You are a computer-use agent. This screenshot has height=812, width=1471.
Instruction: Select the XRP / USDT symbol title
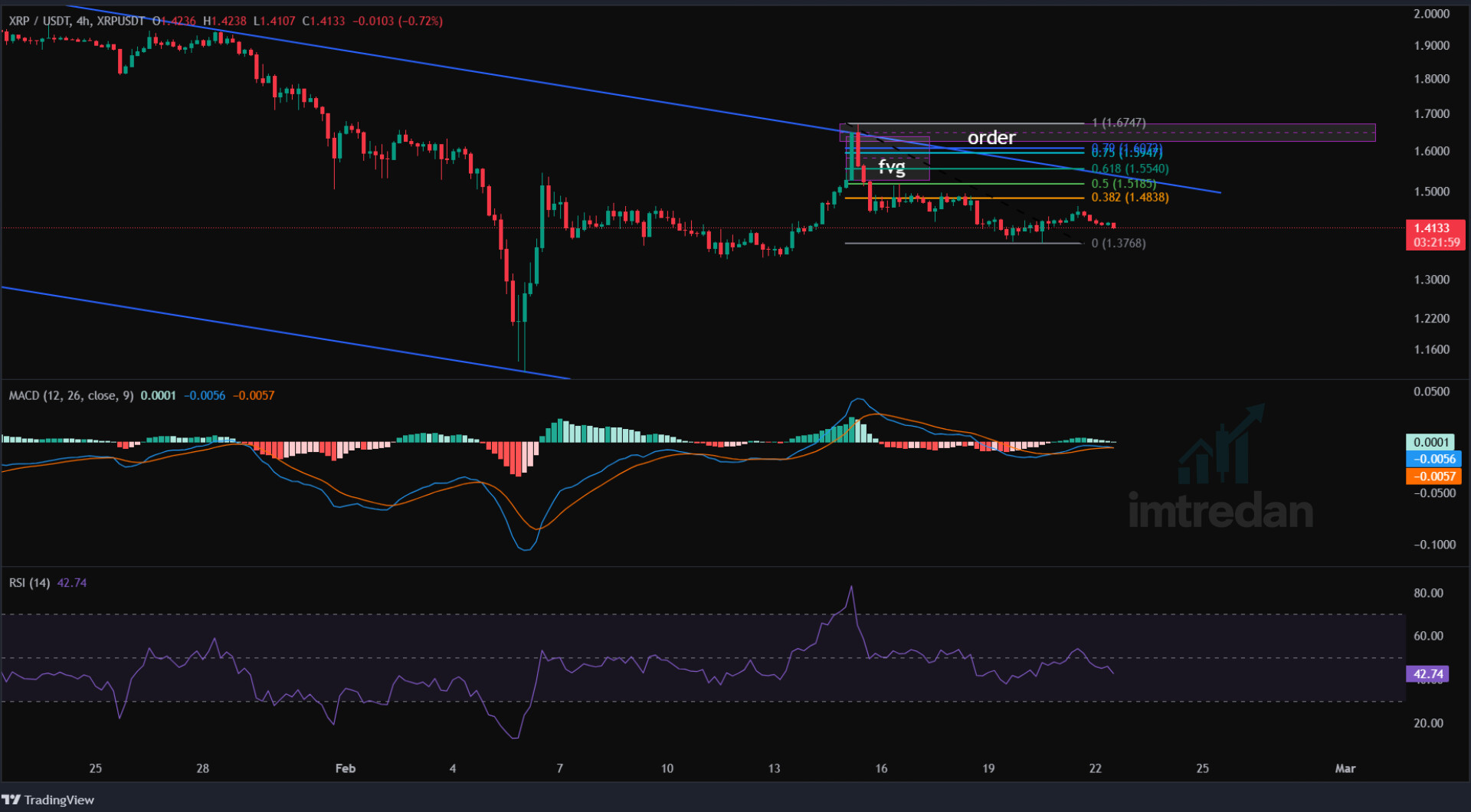click(38, 21)
